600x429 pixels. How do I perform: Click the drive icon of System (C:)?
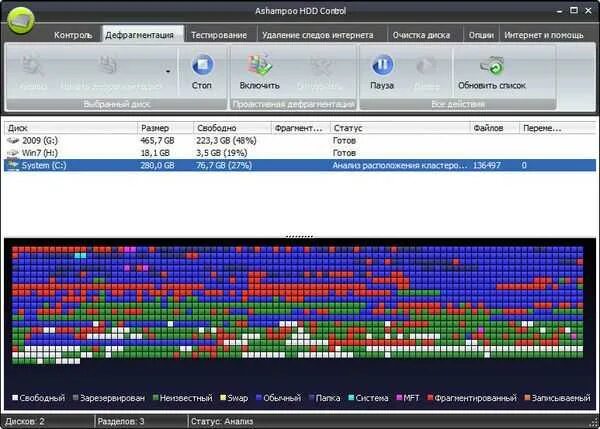[13, 165]
